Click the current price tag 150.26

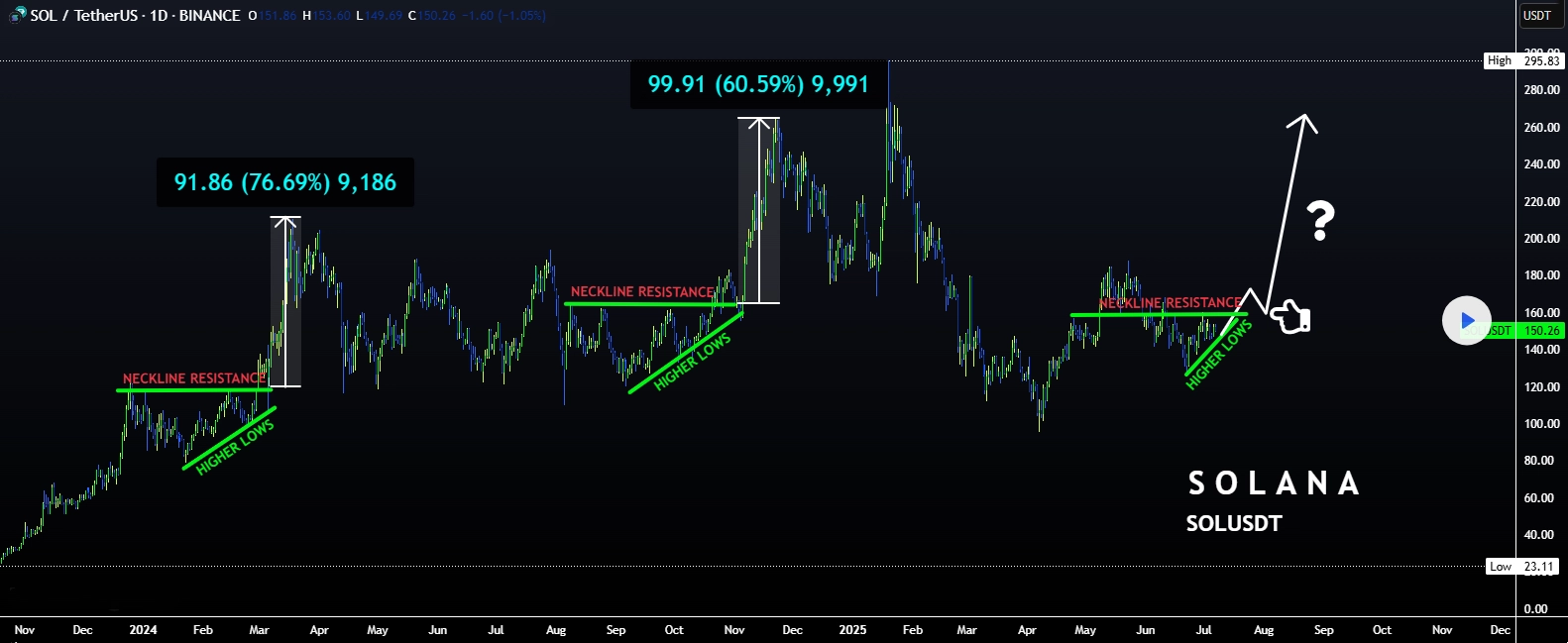point(1541,331)
